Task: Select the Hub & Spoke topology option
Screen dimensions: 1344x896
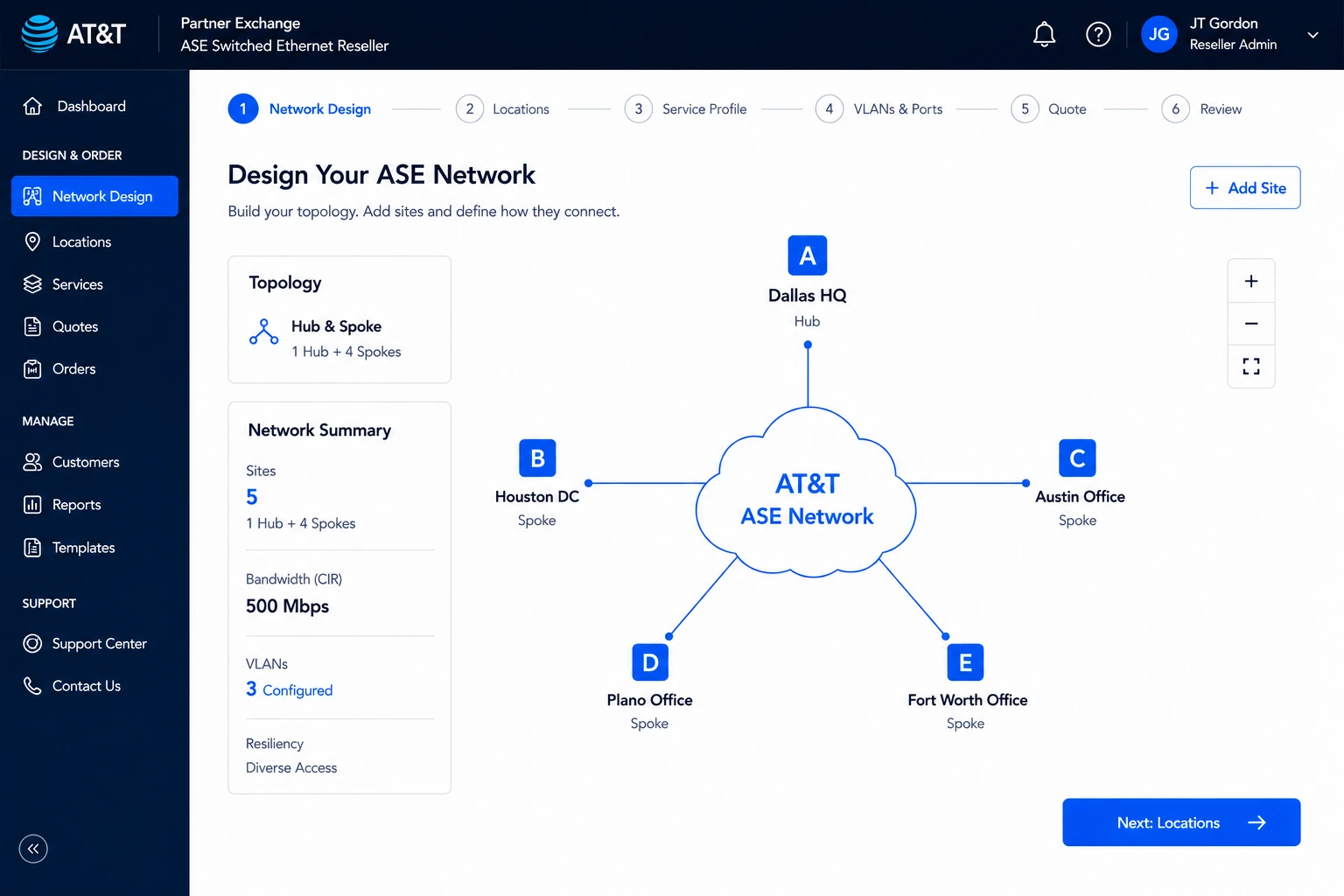Action: click(x=339, y=339)
